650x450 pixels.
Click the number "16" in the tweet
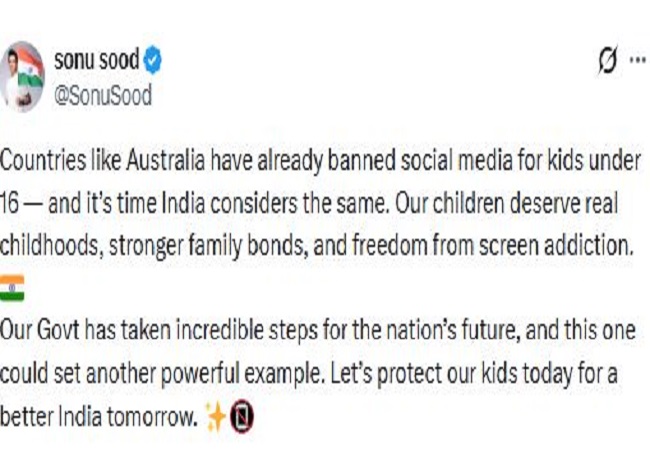[12, 204]
